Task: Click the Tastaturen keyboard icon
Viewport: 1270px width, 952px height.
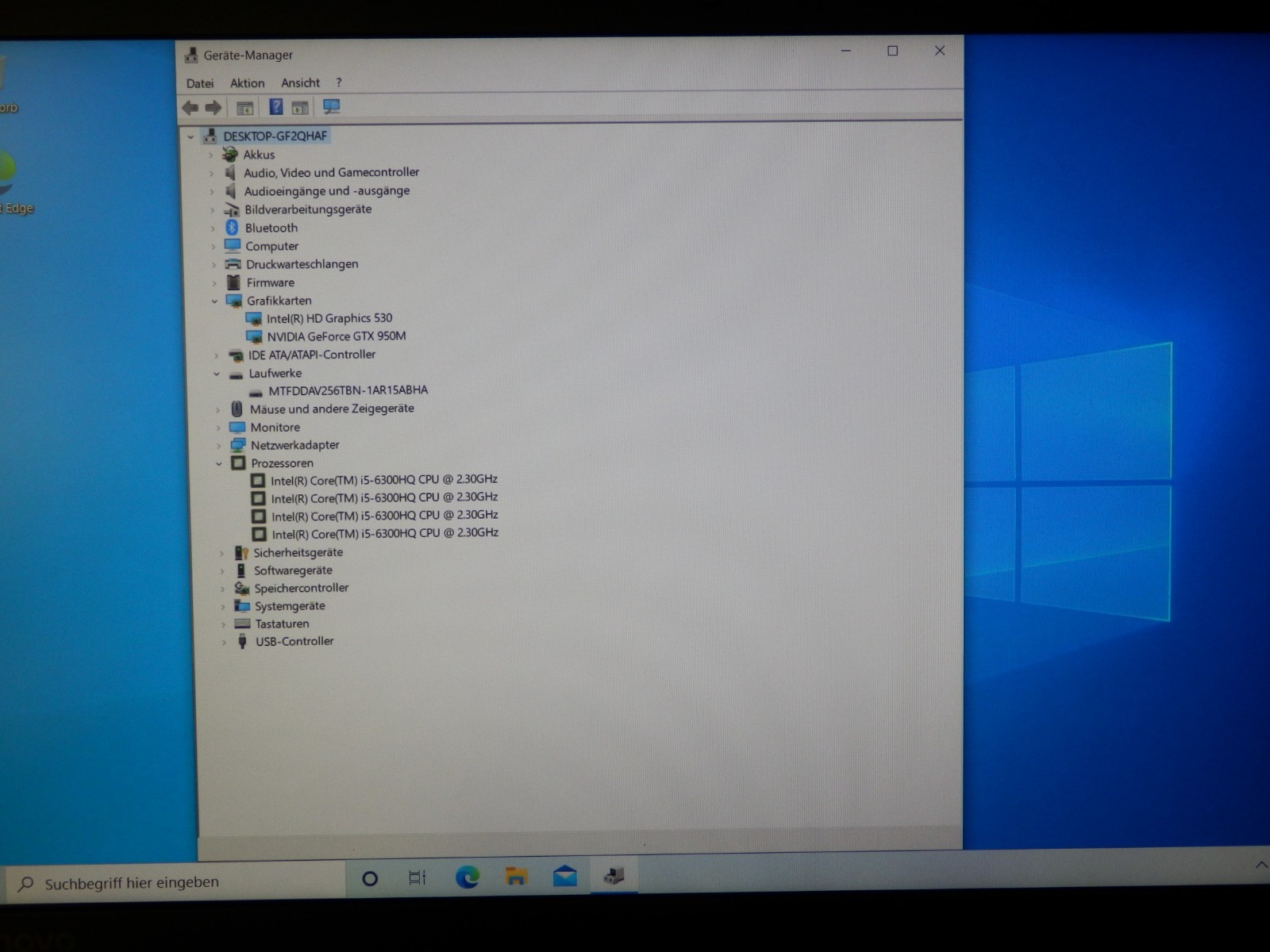Action: [243, 624]
